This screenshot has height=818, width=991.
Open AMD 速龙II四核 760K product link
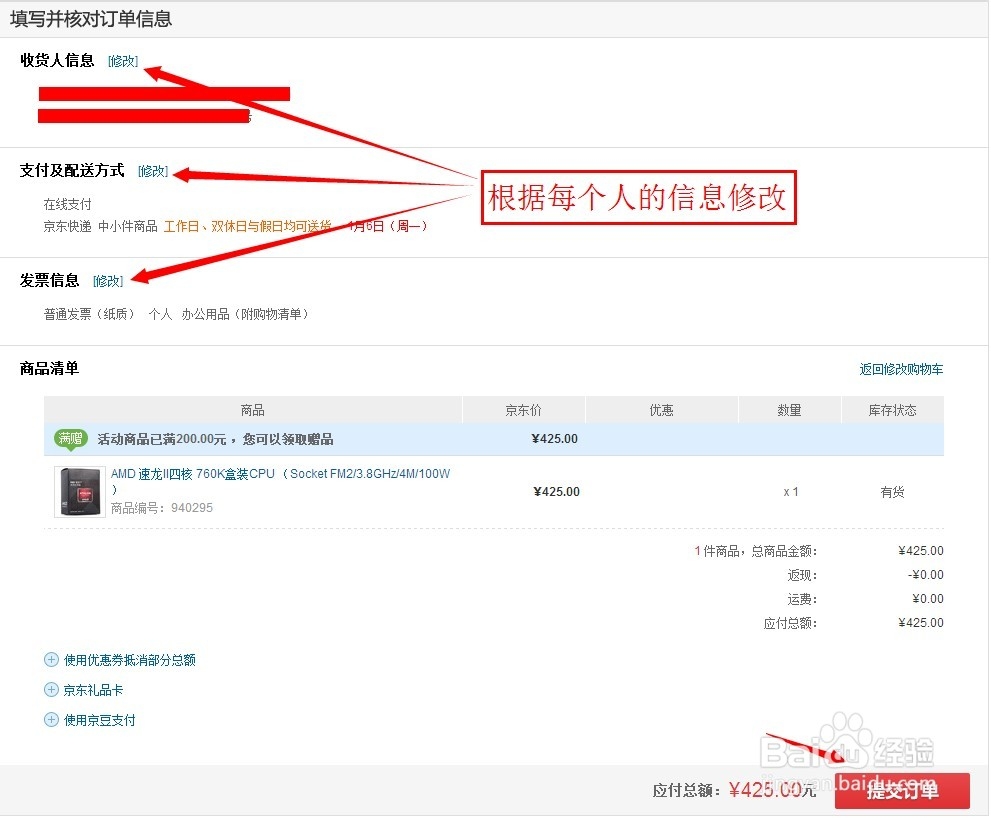pyautogui.click(x=281, y=481)
